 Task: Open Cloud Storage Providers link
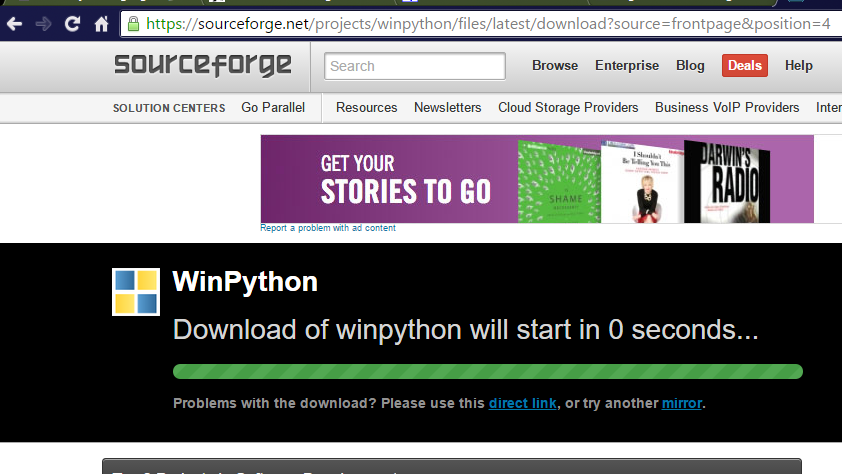tap(568, 107)
